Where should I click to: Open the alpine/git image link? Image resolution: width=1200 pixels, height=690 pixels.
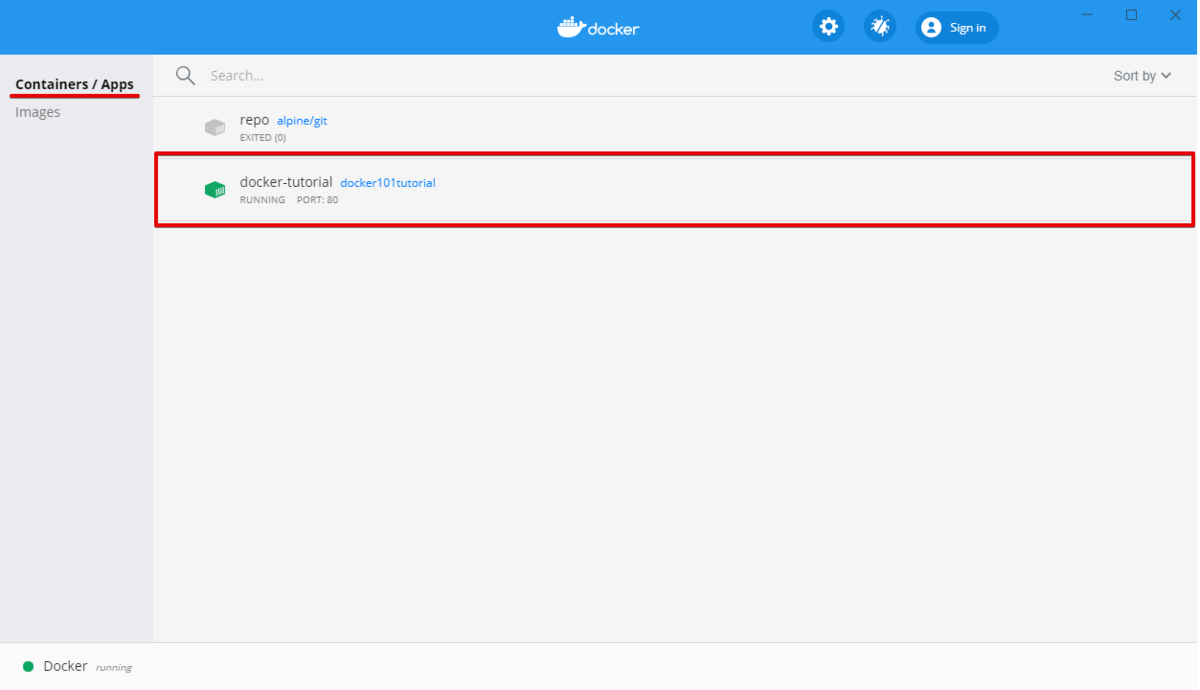click(x=302, y=121)
